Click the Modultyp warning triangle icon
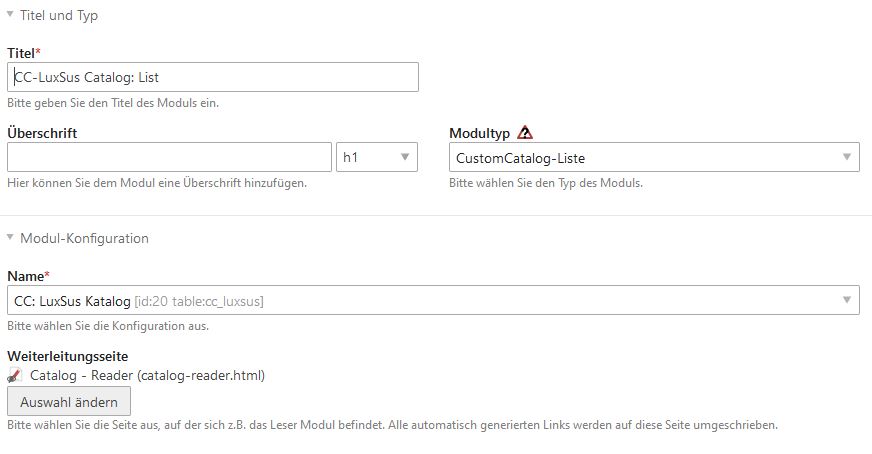The width and height of the screenshot is (872, 454). tap(525, 132)
